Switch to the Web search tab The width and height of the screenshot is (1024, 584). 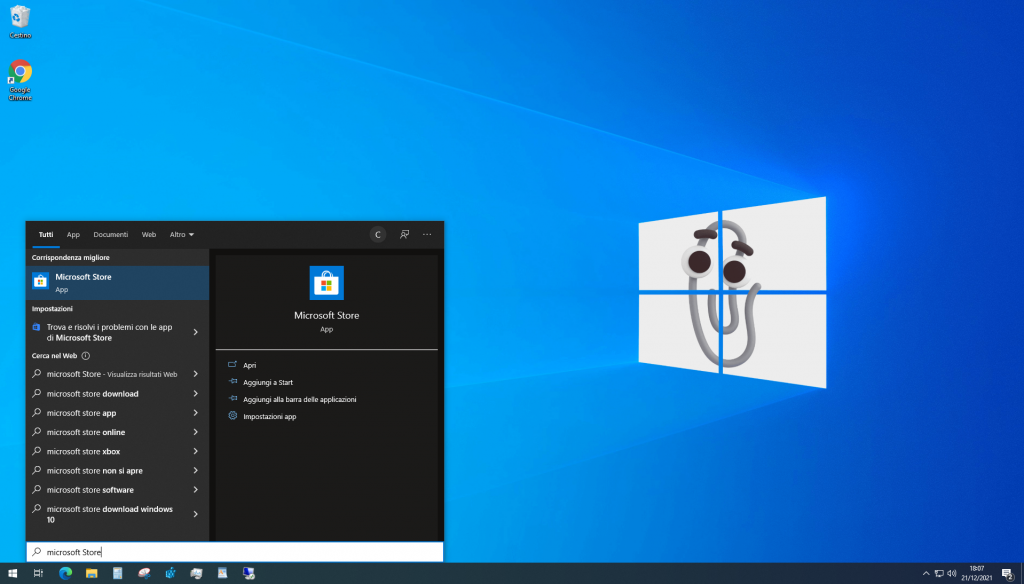(x=148, y=234)
